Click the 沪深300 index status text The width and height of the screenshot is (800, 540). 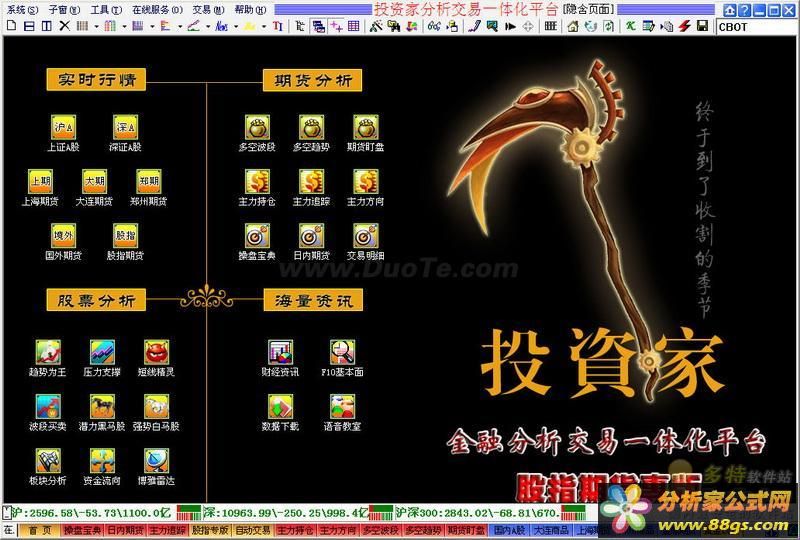[x=478, y=512]
